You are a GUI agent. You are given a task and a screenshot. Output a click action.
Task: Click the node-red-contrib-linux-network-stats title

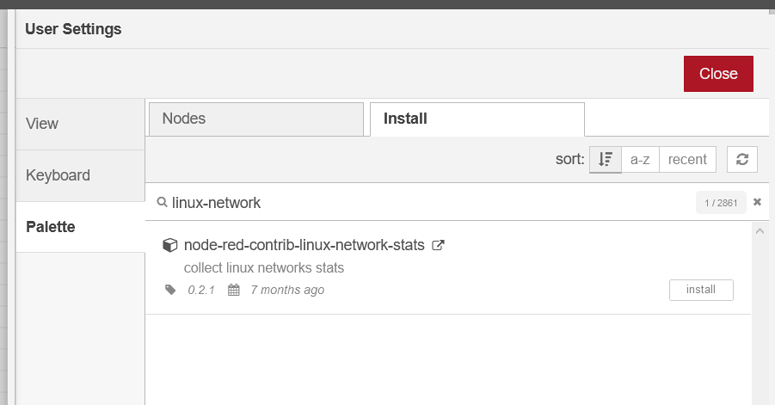(304, 245)
